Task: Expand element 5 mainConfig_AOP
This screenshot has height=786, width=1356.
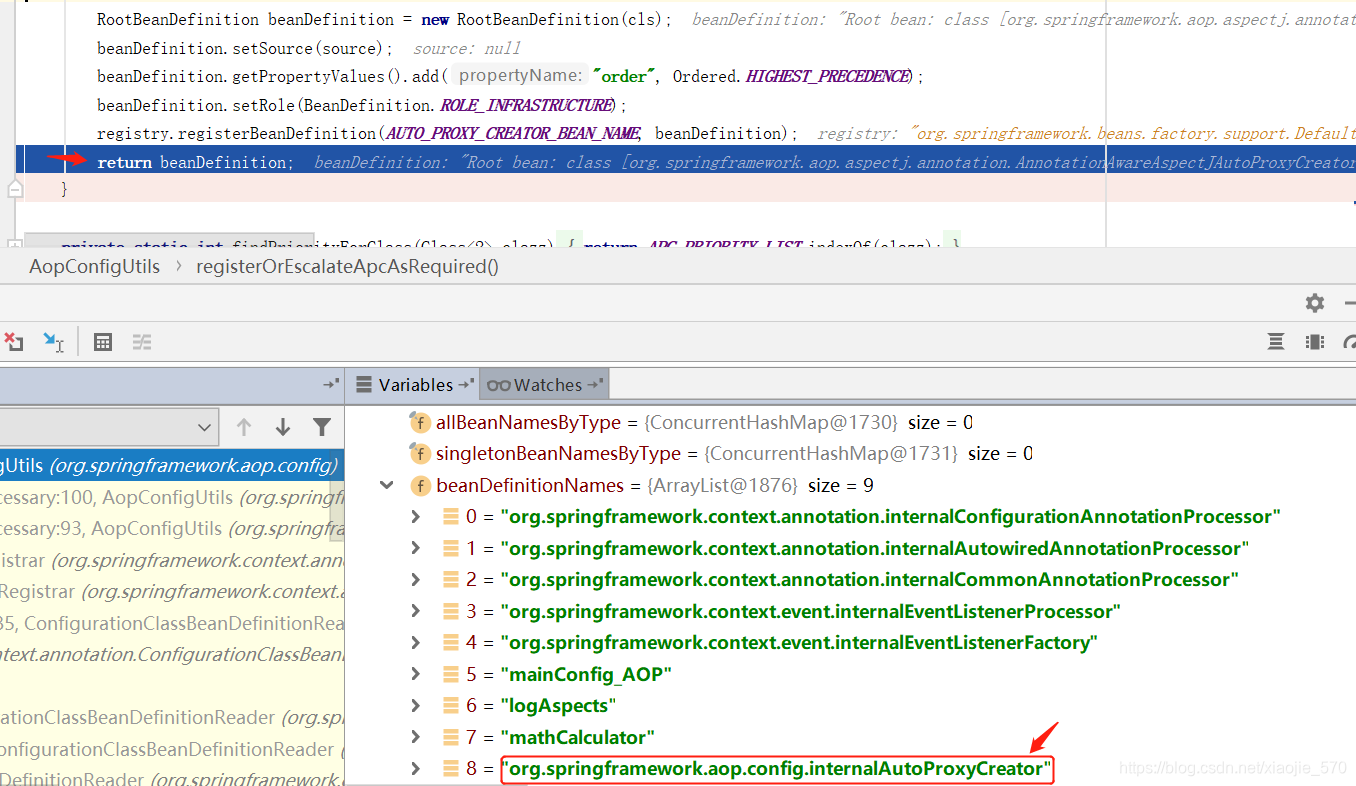Action: pos(416,674)
